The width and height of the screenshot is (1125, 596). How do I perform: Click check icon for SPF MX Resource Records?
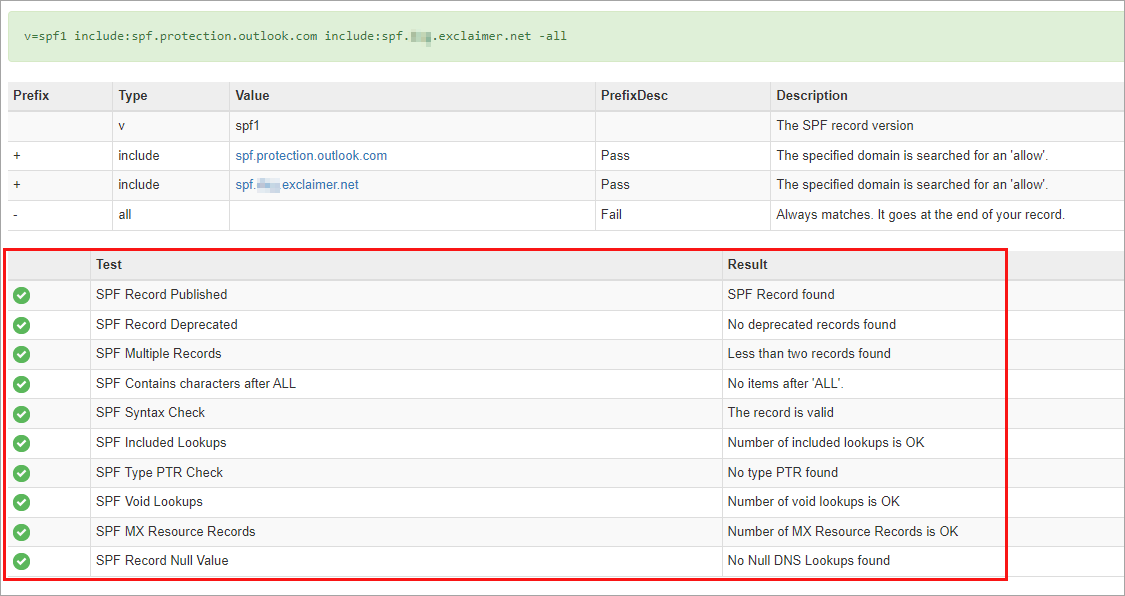click(x=22, y=532)
